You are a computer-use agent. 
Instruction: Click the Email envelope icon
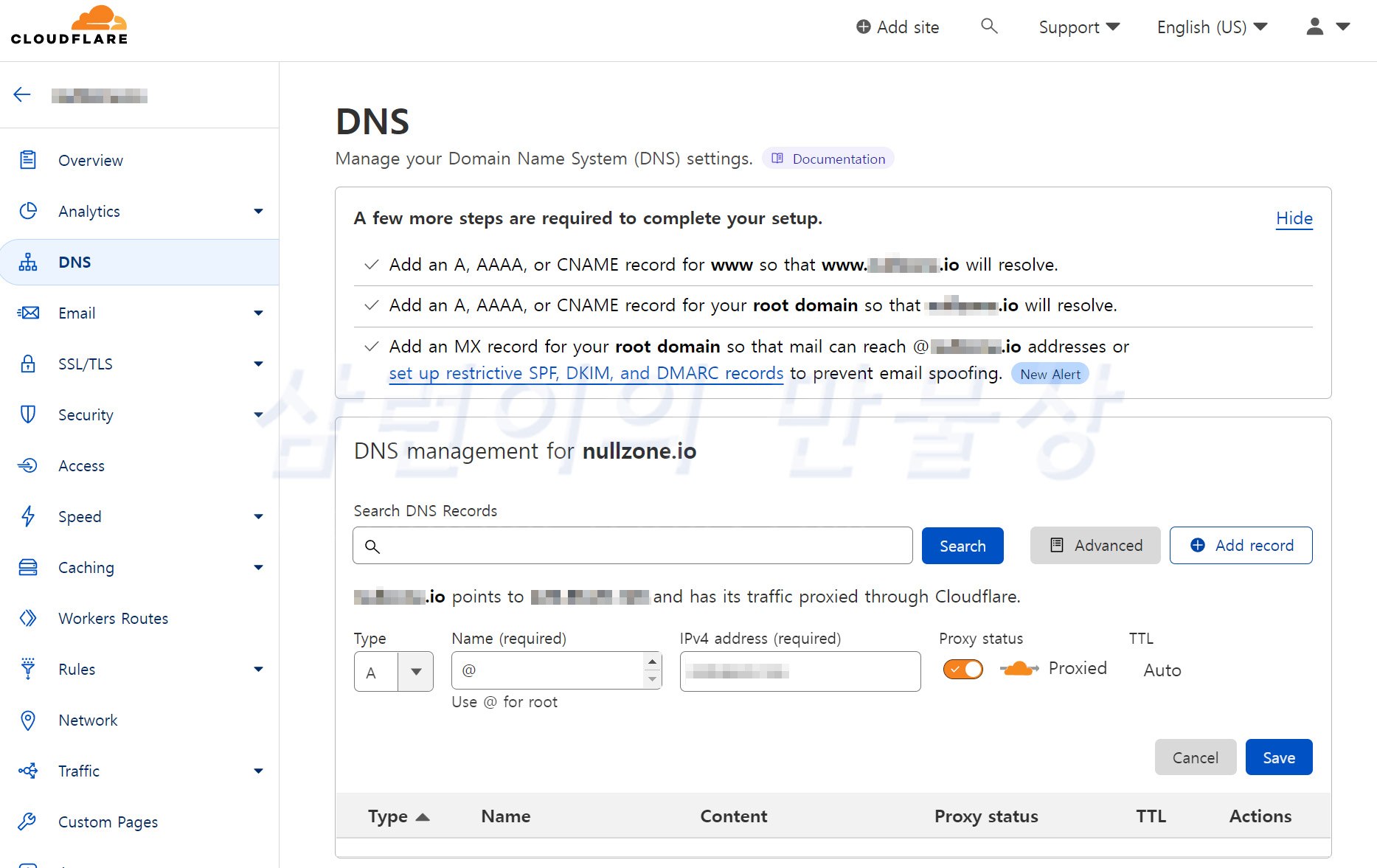coord(28,313)
